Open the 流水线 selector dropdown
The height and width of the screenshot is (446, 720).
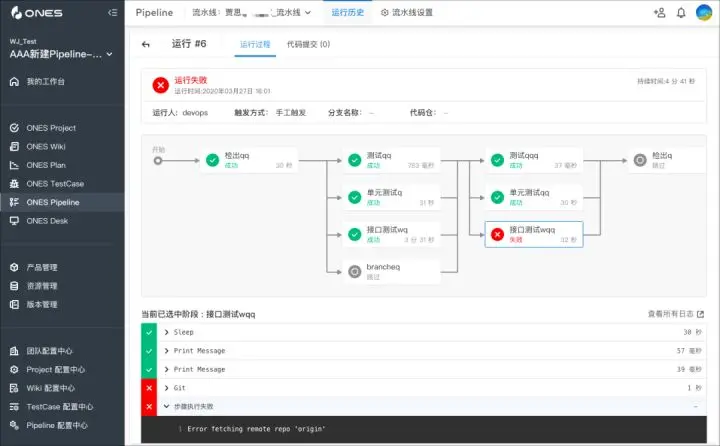point(252,13)
